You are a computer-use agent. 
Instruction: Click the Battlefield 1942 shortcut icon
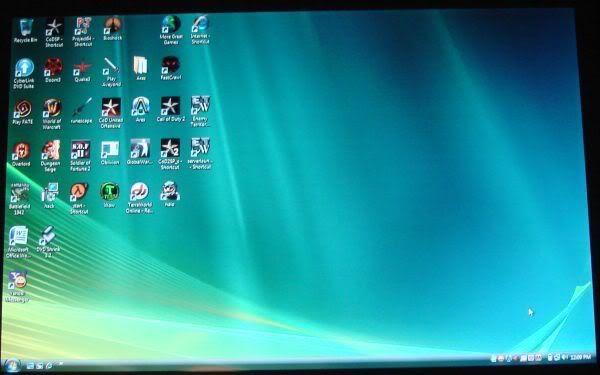point(19,199)
